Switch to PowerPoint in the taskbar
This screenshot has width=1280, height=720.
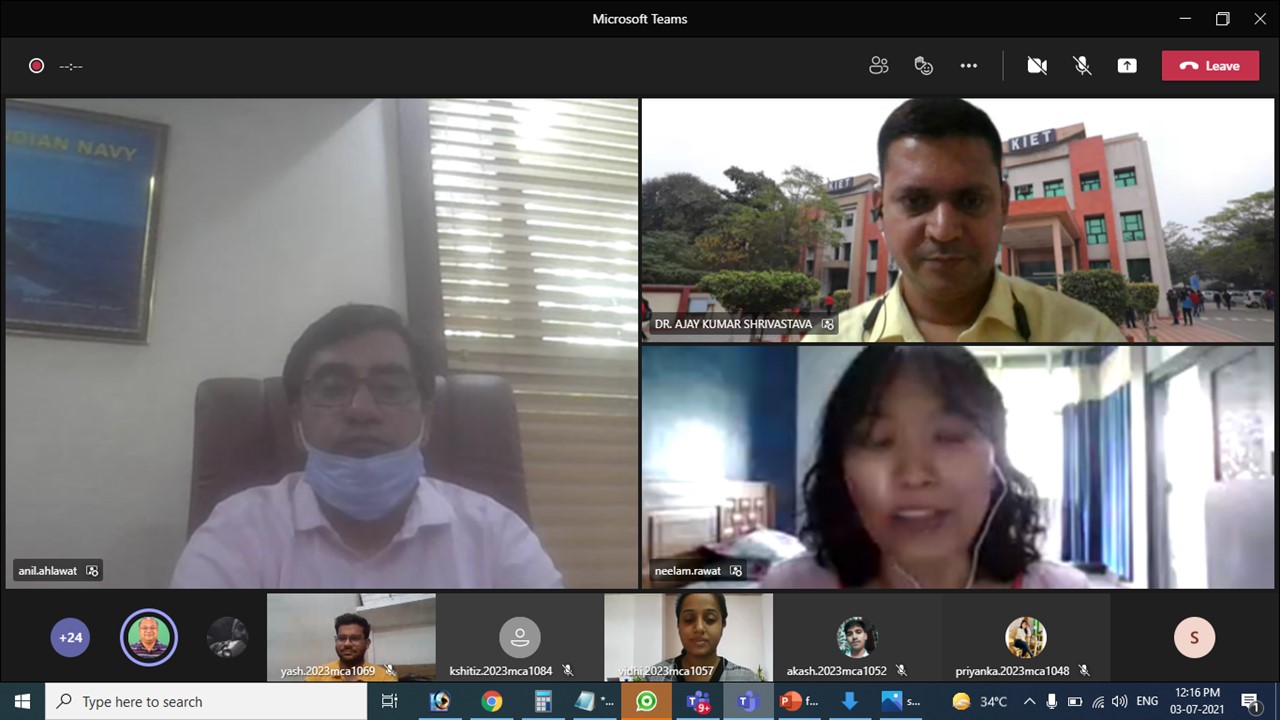(x=799, y=701)
